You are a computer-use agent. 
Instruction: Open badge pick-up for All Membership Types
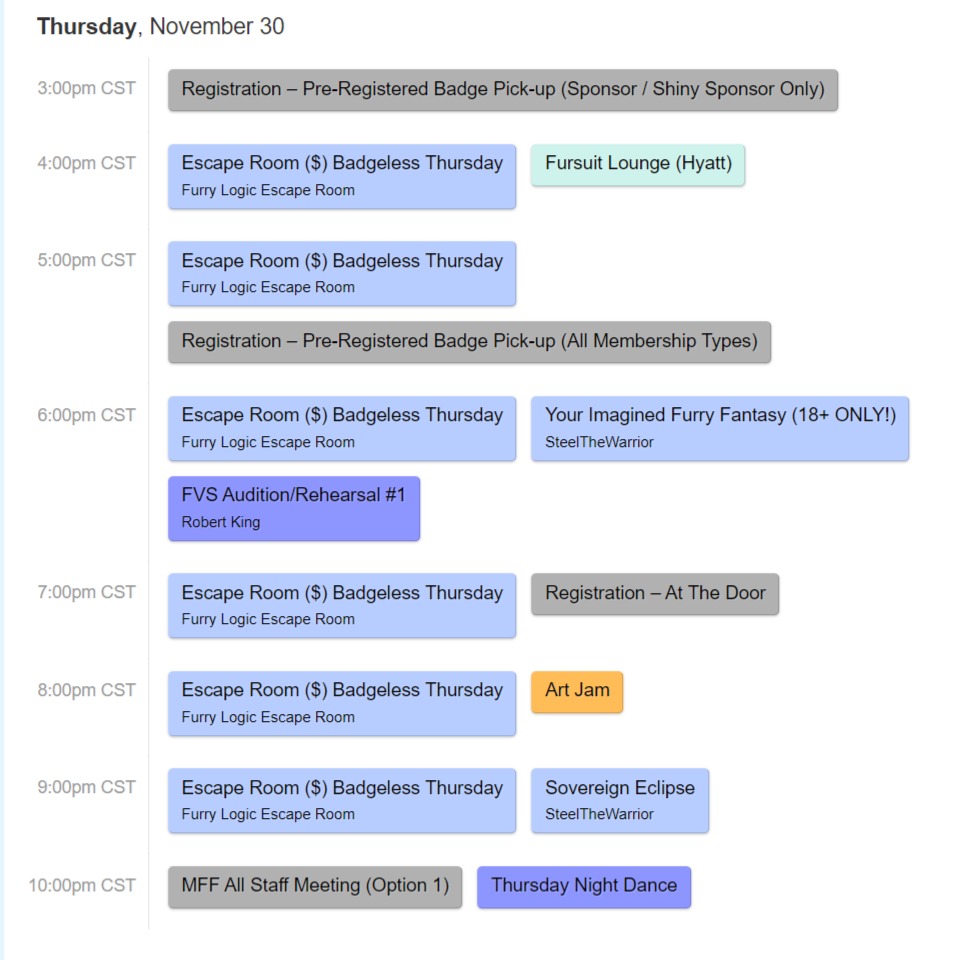tap(469, 342)
